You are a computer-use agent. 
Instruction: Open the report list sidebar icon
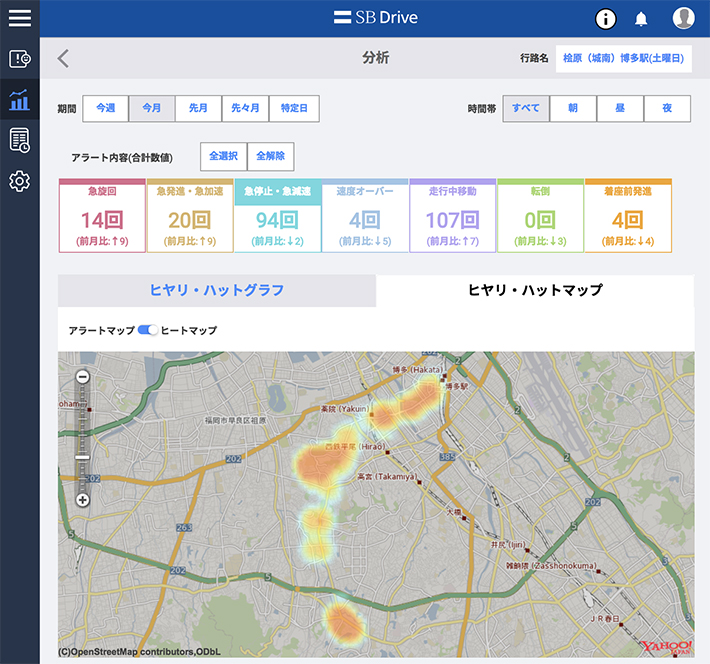(19, 141)
